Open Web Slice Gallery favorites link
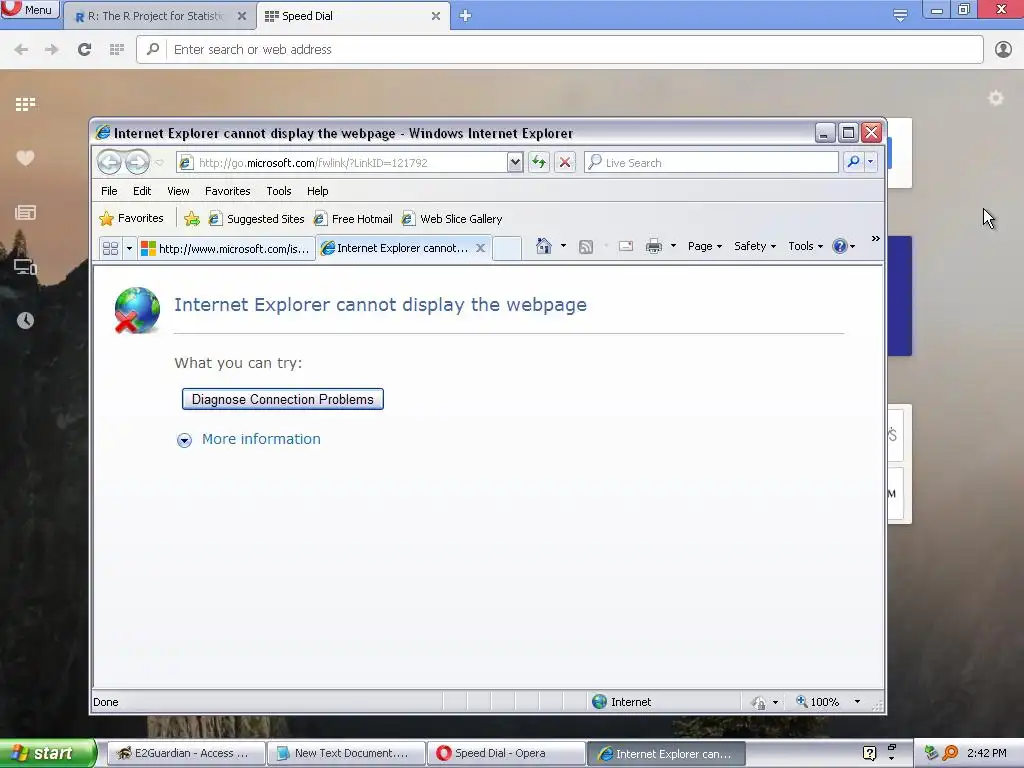The height and width of the screenshot is (768, 1024). 452,219
